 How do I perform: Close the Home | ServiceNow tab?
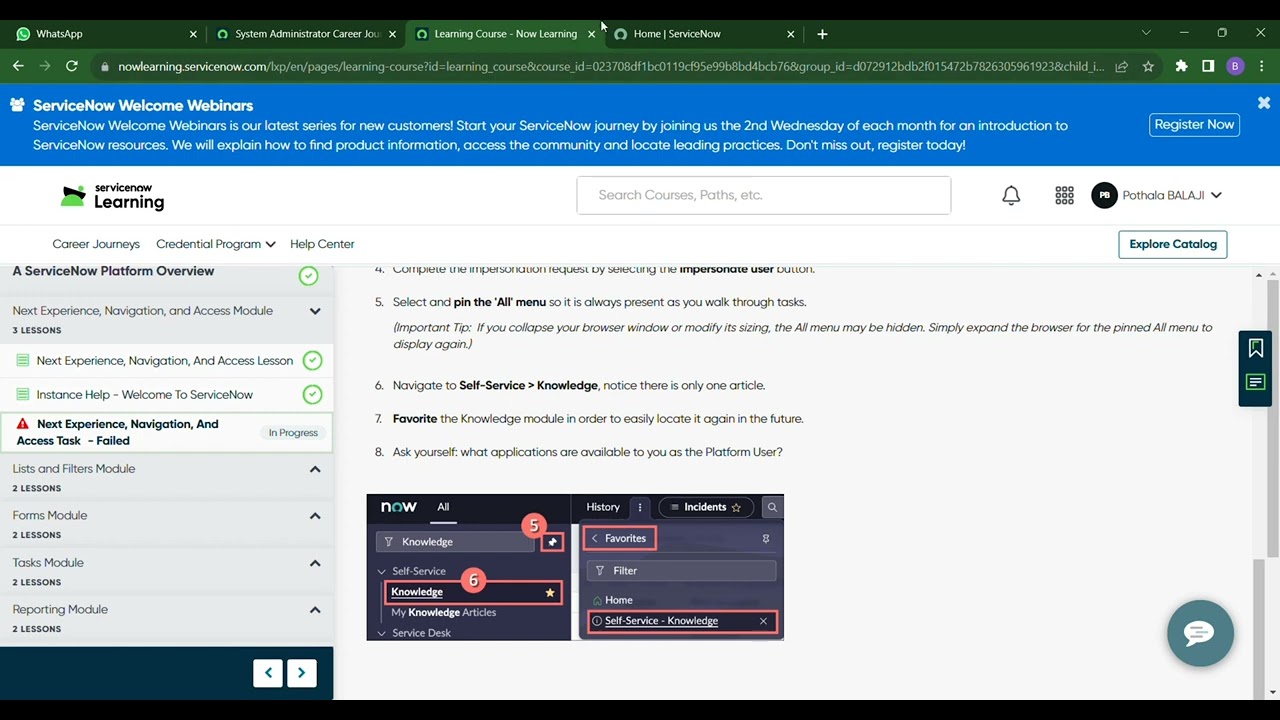(x=791, y=34)
